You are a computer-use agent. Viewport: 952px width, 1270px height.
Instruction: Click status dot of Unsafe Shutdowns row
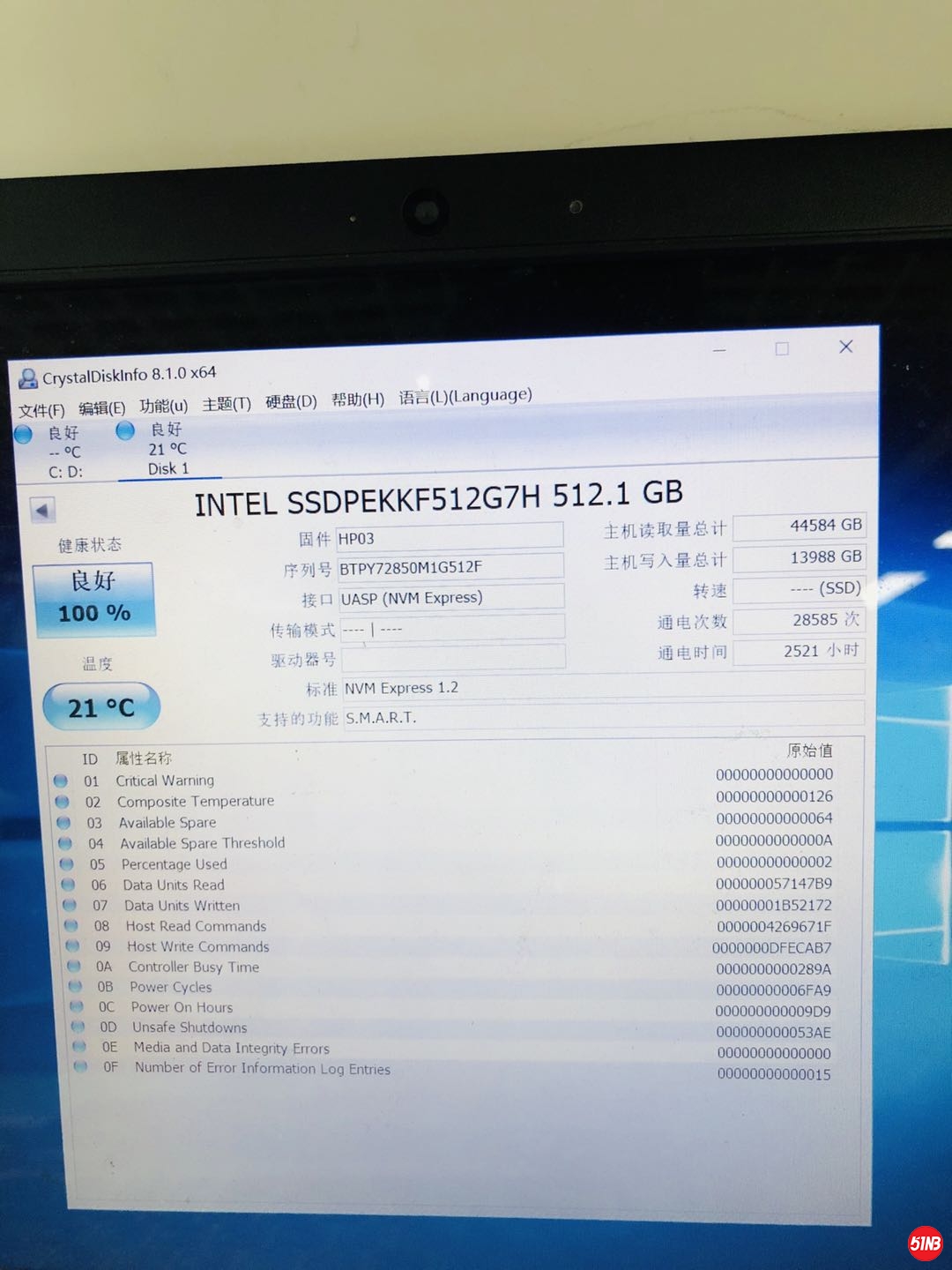coord(78,1027)
